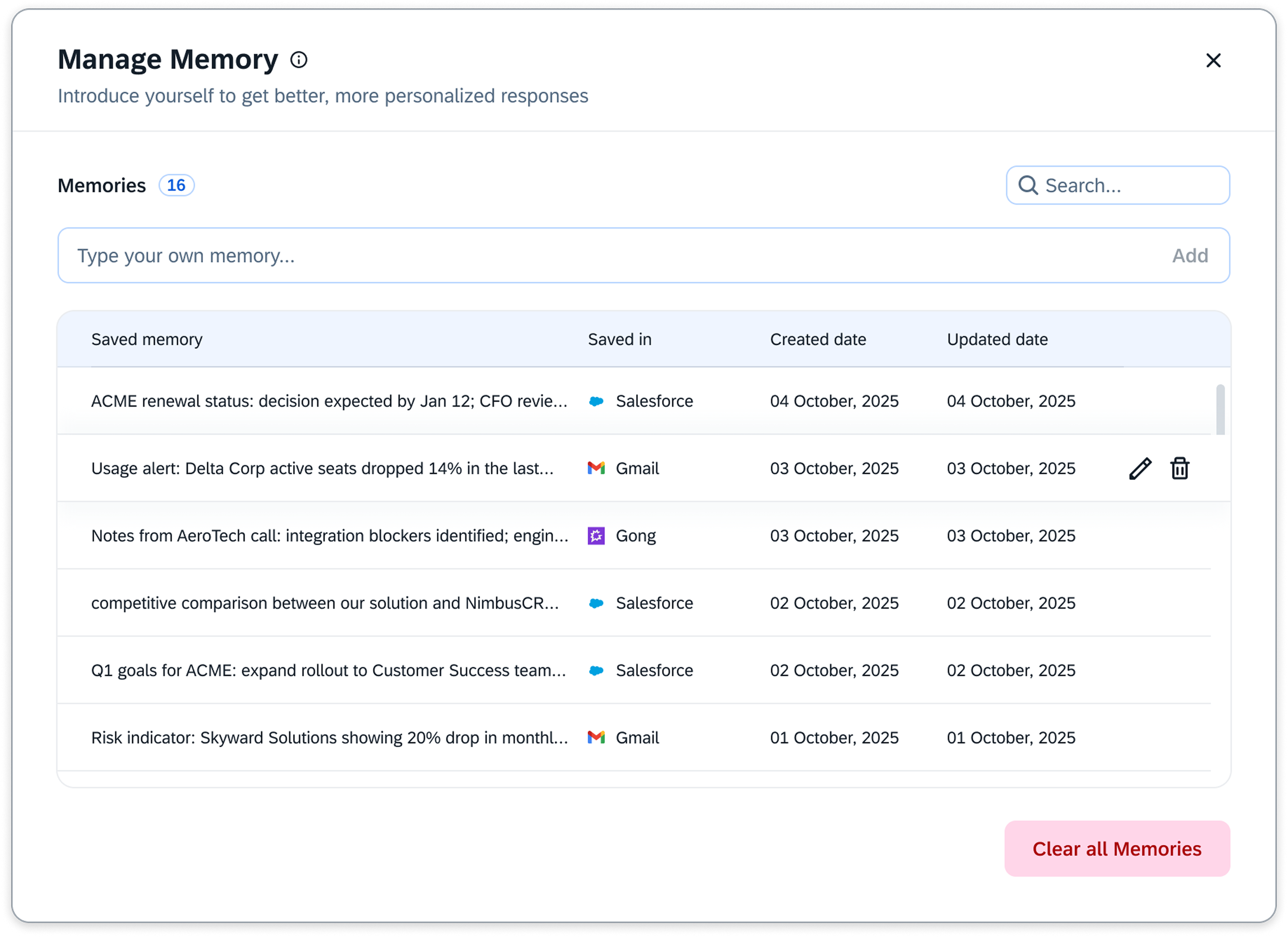The image size is (1288, 937).
Task: Click the pencil edit icon on Delta Corp row
Action: tap(1140, 468)
